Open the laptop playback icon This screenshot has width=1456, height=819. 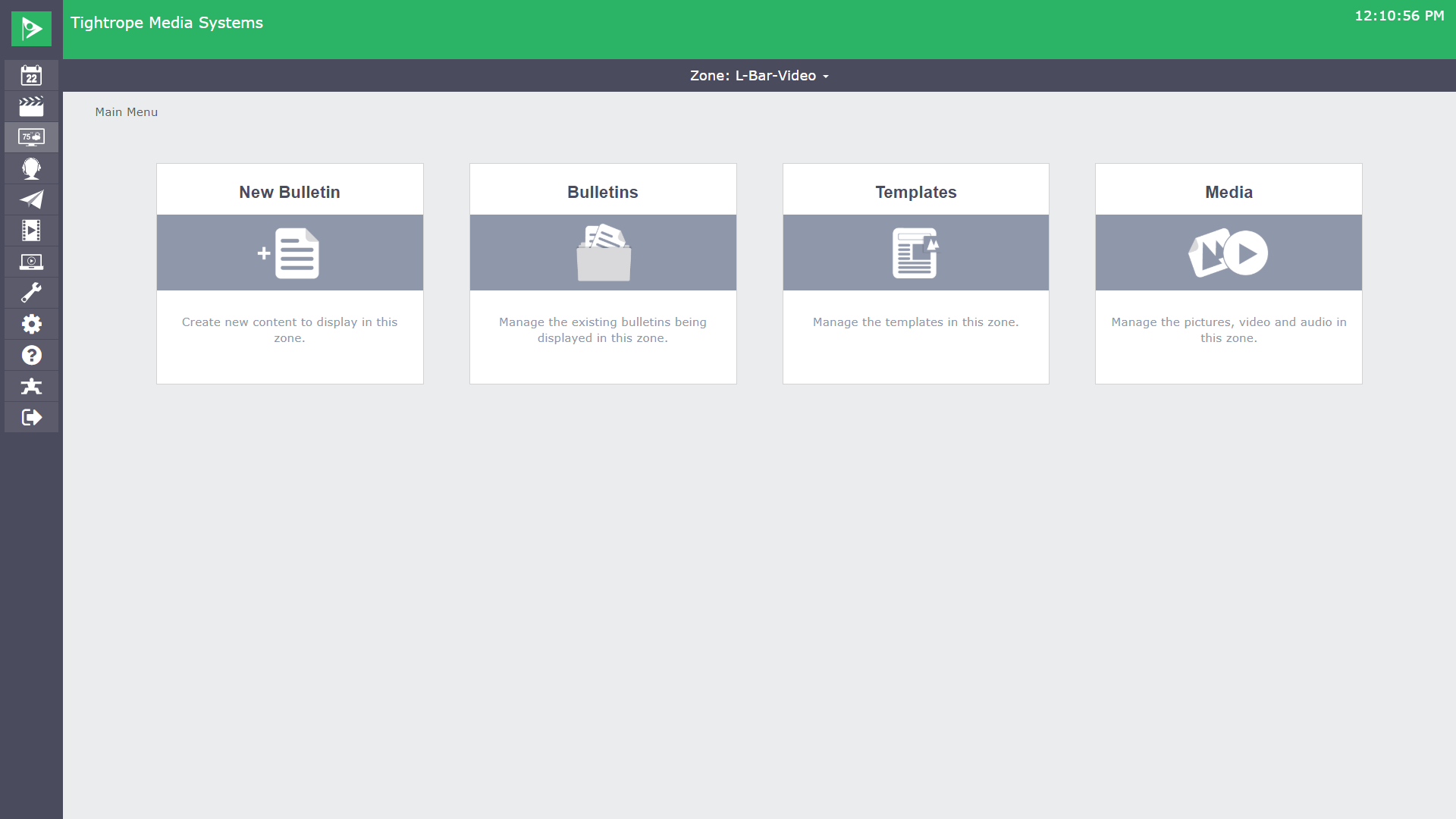(31, 262)
